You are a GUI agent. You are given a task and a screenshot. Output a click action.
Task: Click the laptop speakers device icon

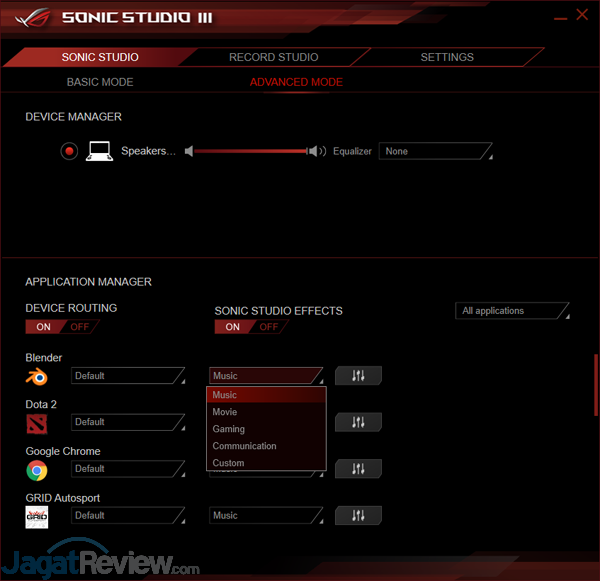[x=99, y=151]
